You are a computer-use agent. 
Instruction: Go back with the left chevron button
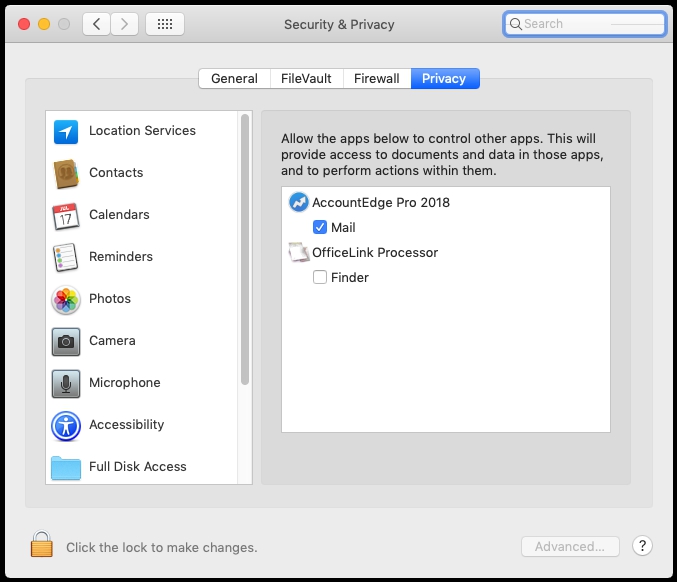pos(96,24)
